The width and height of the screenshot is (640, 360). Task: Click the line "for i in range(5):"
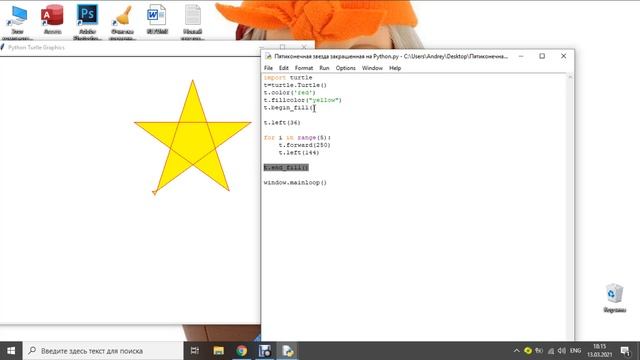click(x=298, y=138)
